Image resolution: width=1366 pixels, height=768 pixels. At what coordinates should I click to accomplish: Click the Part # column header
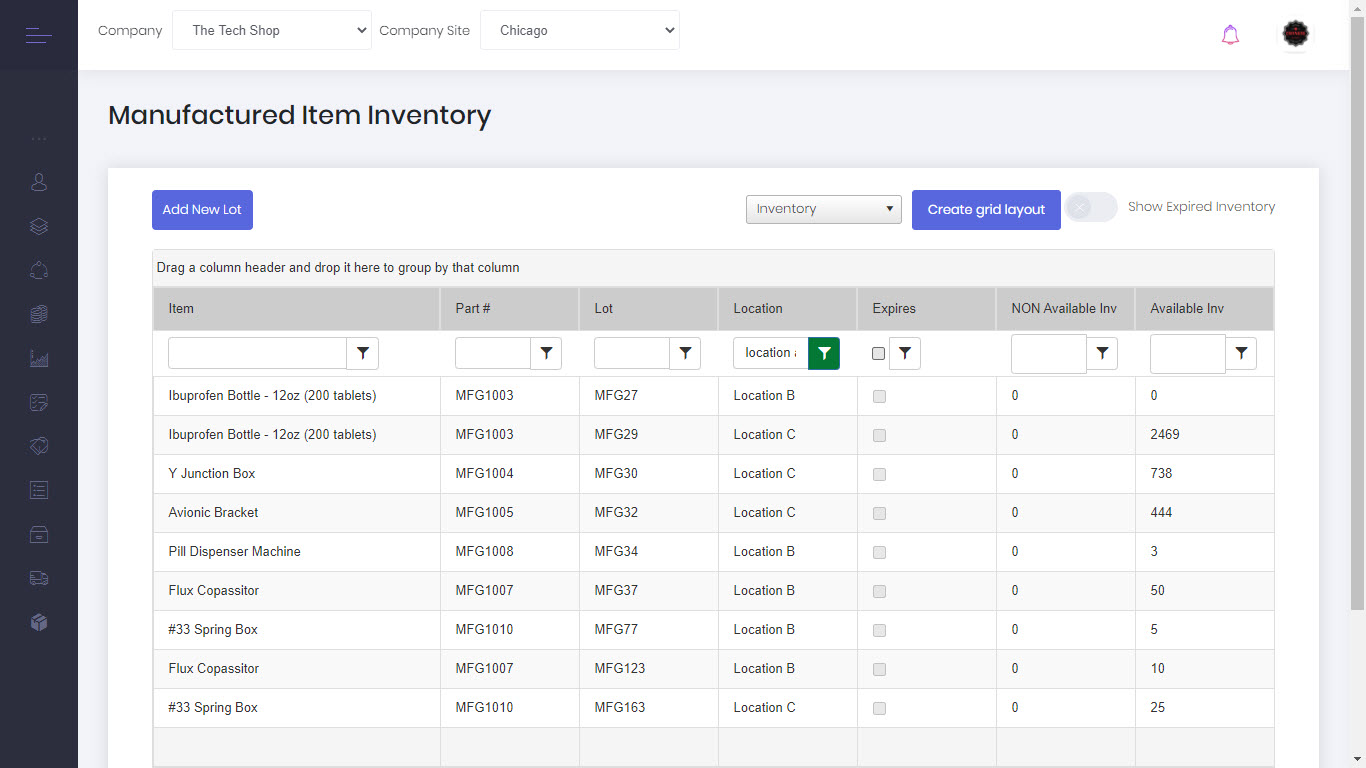[473, 308]
